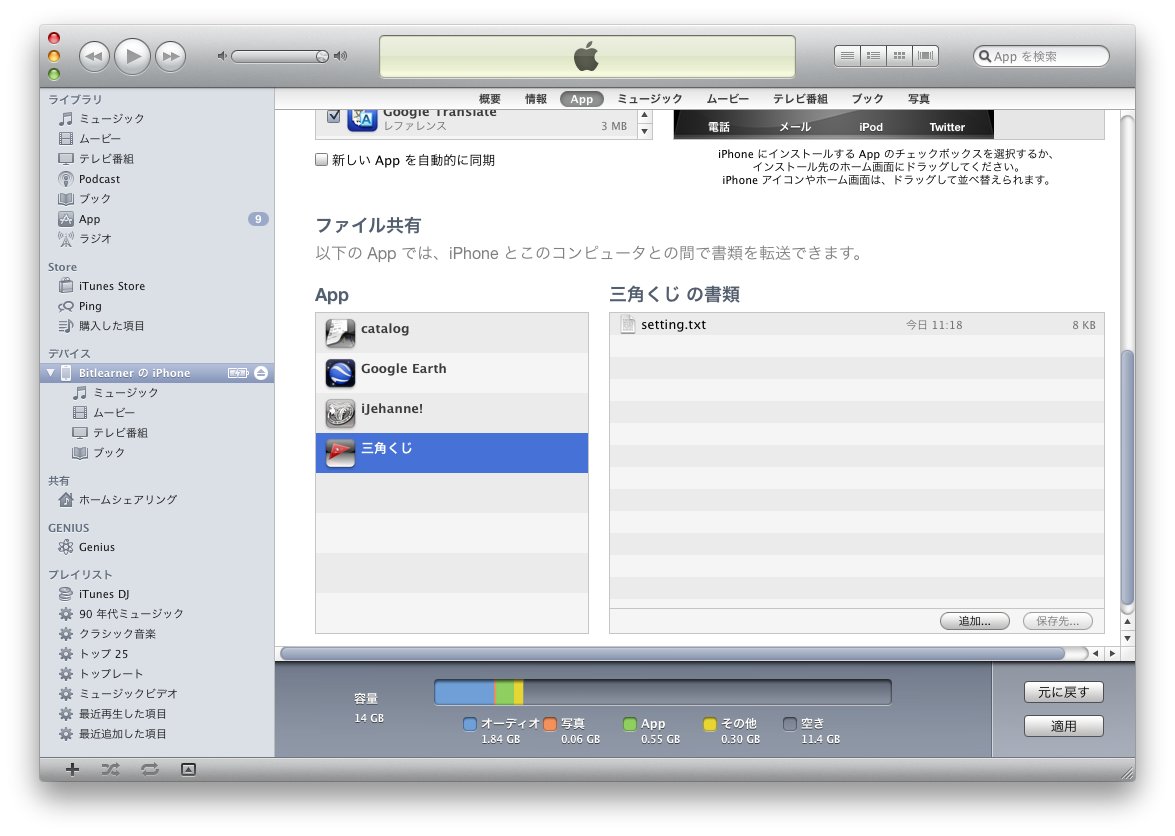Uncheck Google Translate app checkbox
The width and height of the screenshot is (1175, 836).
pyautogui.click(x=333, y=116)
